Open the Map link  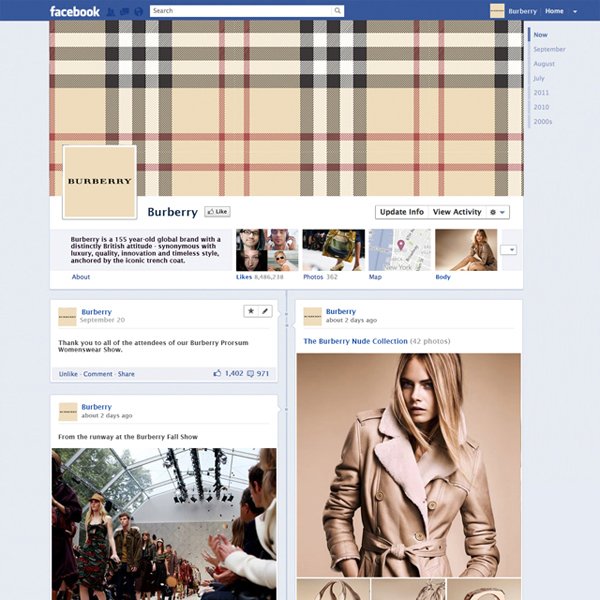click(375, 277)
